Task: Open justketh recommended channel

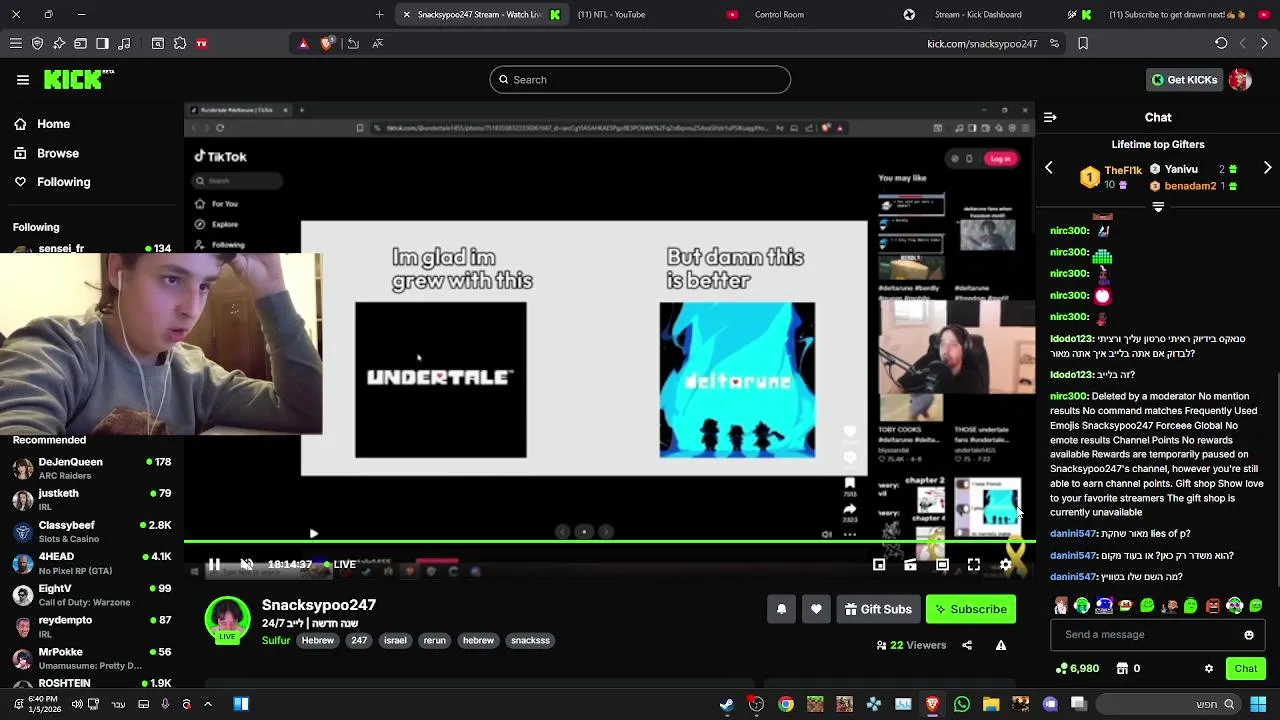Action: point(91,499)
